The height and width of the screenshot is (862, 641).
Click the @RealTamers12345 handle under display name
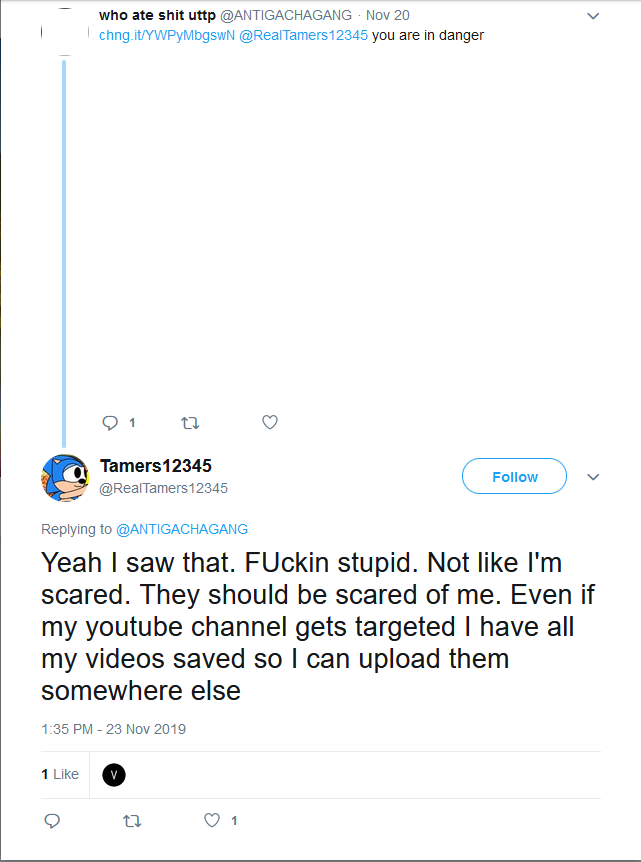click(x=164, y=488)
